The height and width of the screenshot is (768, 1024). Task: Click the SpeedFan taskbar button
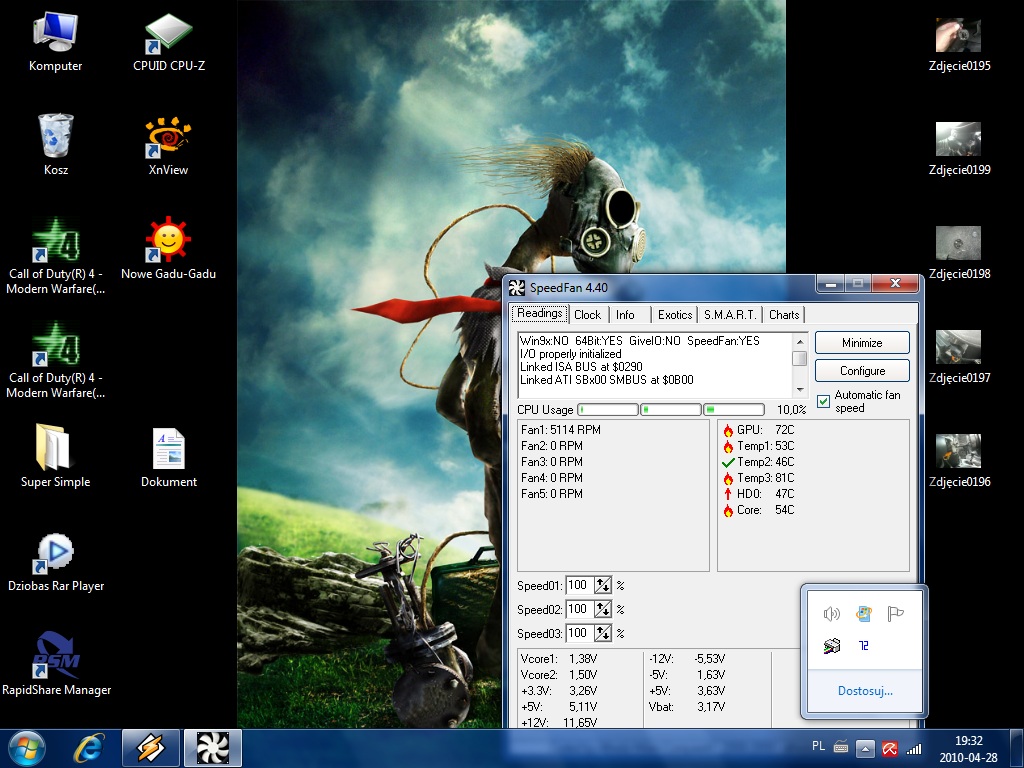(x=213, y=748)
